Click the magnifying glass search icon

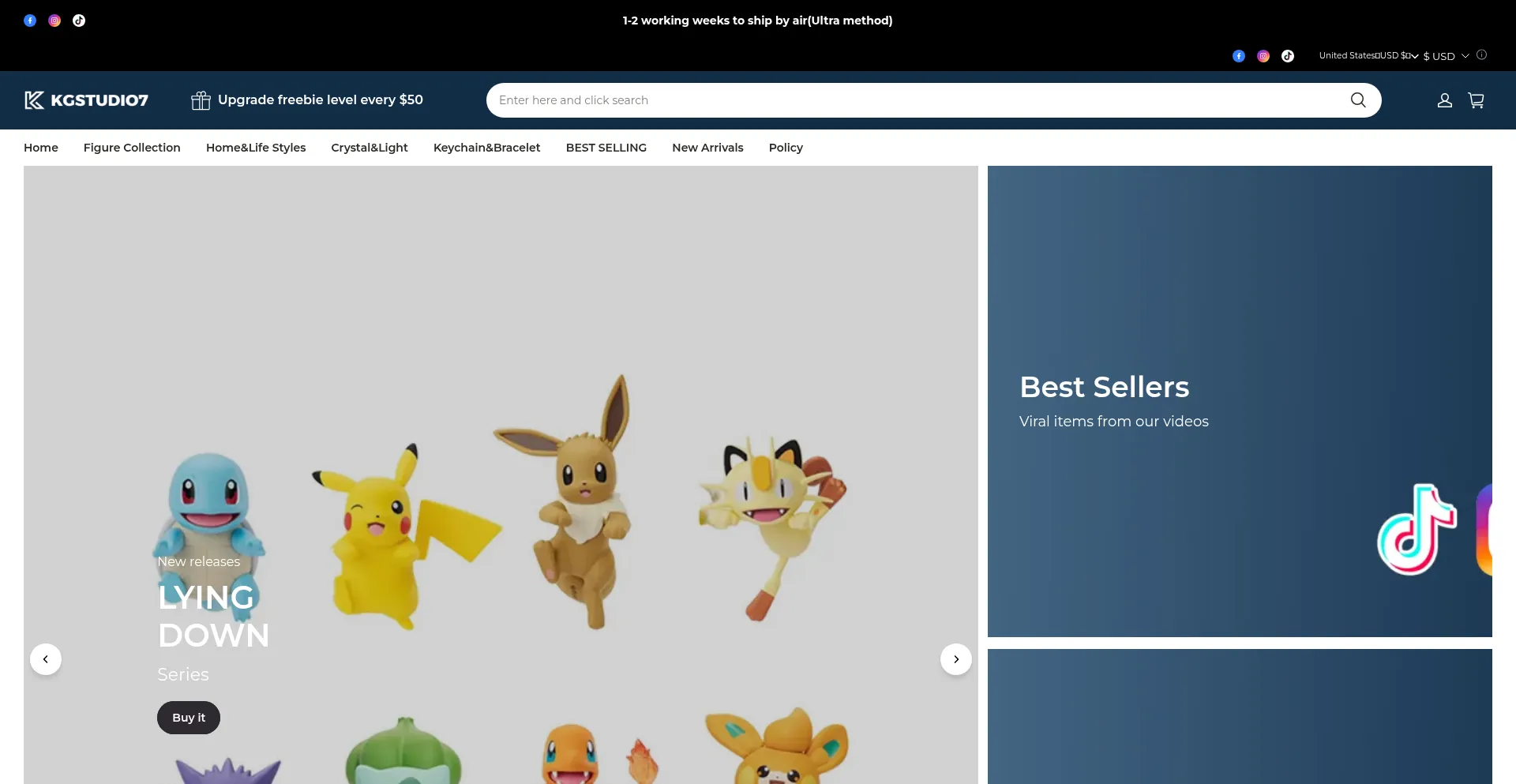pyautogui.click(x=1358, y=100)
